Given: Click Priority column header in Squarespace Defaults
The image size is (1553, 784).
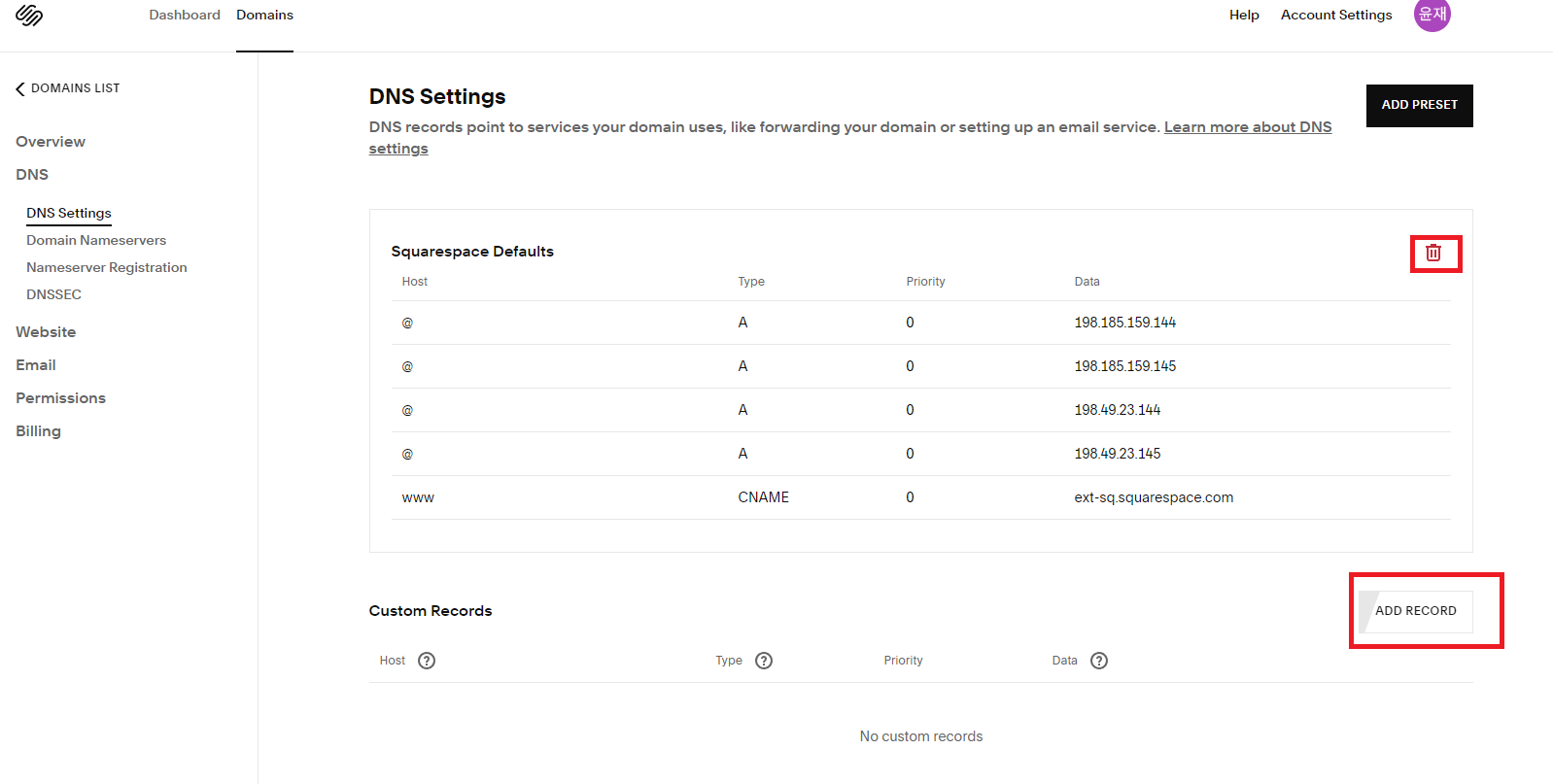Looking at the screenshot, I should [925, 282].
